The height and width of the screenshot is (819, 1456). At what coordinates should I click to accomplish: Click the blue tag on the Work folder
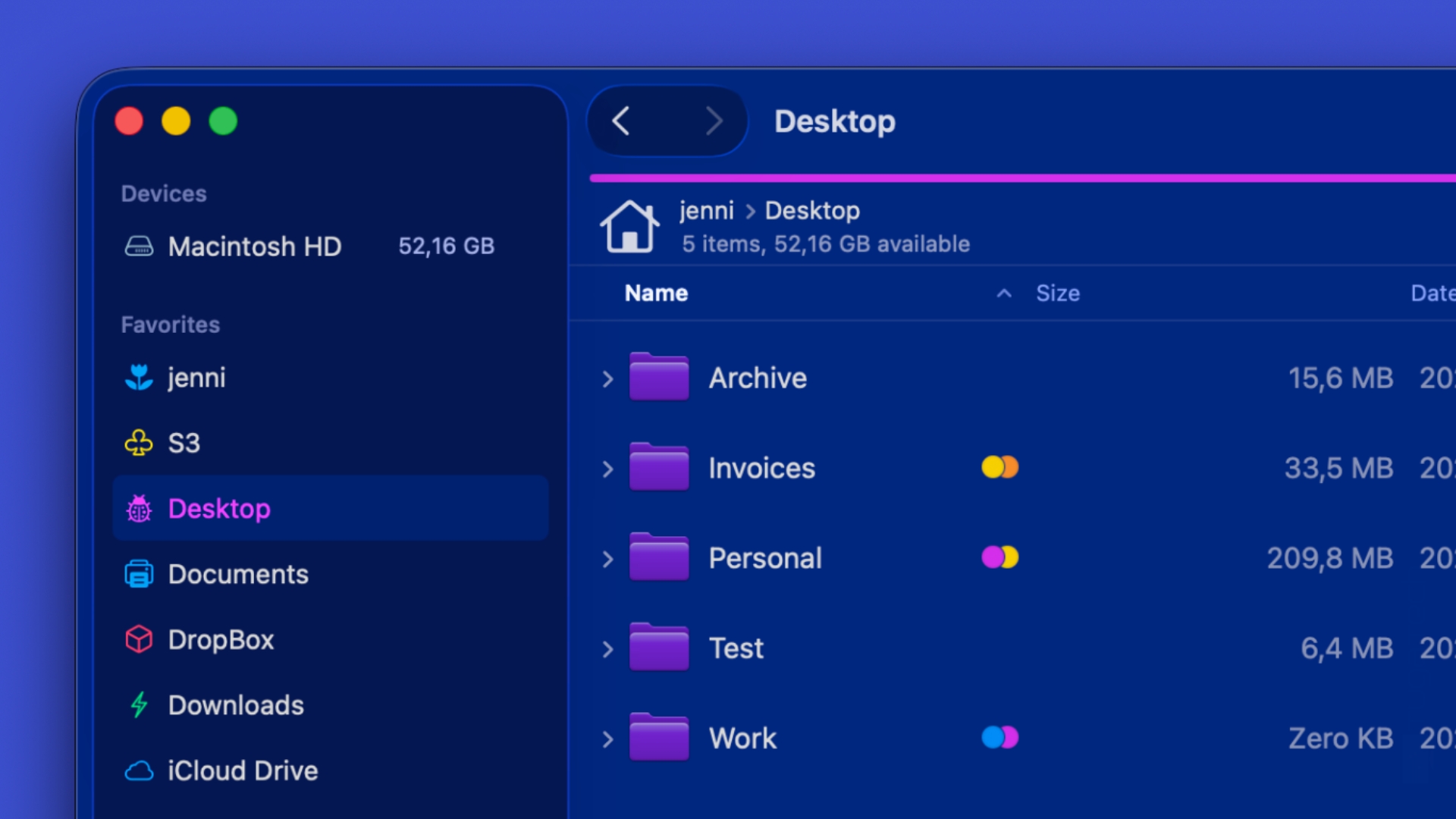[991, 737]
